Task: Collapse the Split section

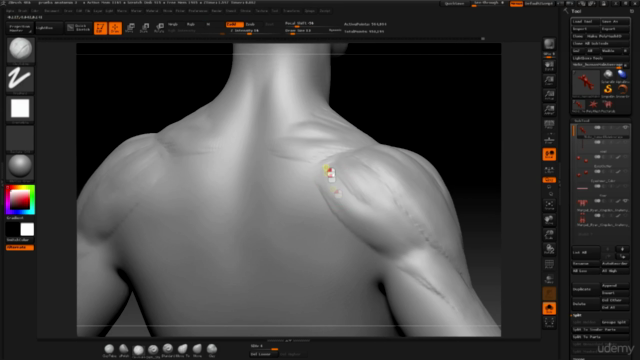Action: [577, 316]
